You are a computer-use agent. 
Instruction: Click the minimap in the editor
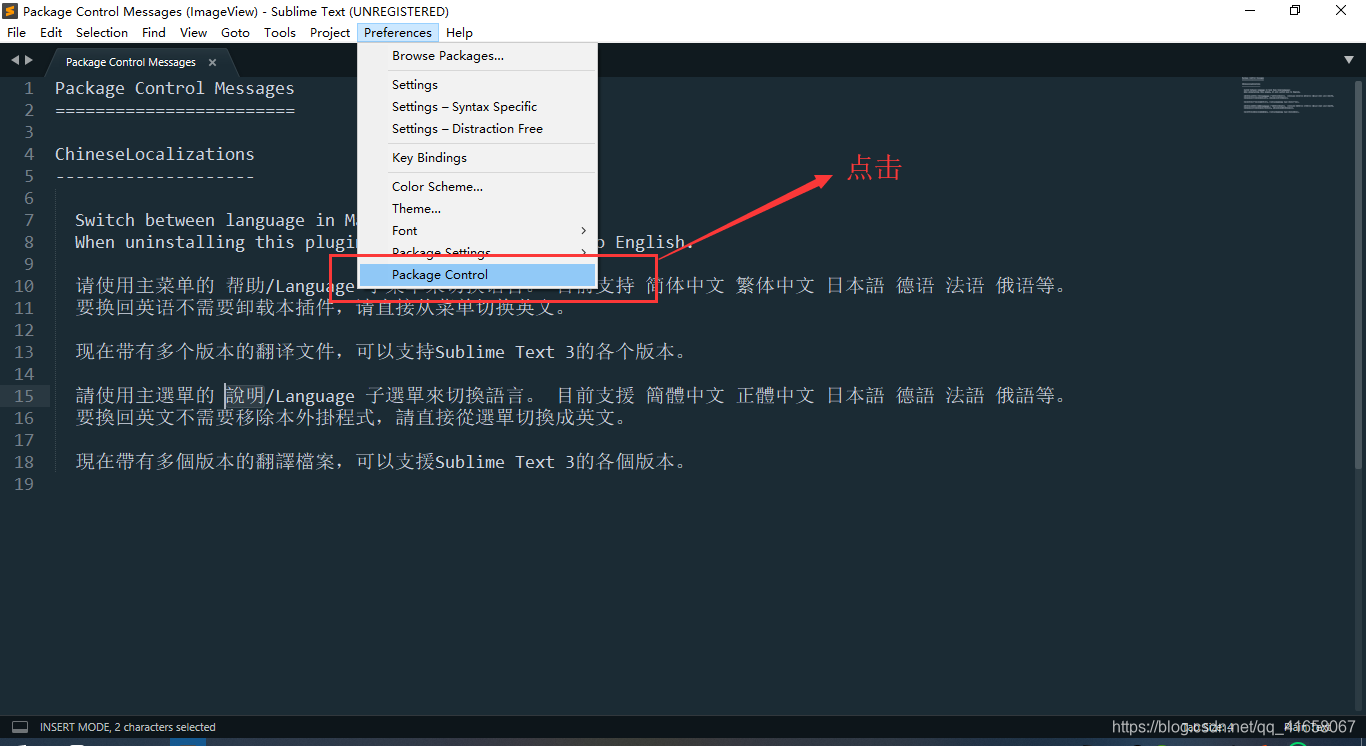pyautogui.click(x=1287, y=95)
